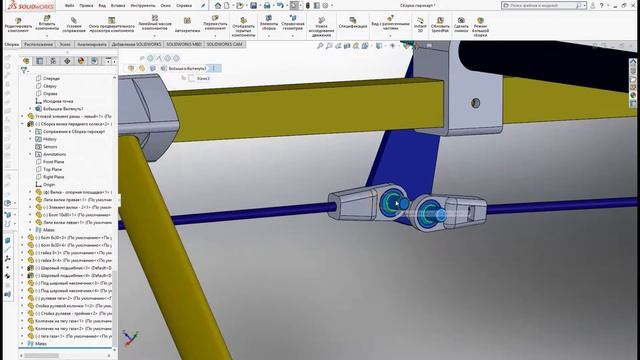Expand the Бобышка-Вытянуть7 feature node
The image size is (640, 360).
(30, 109)
